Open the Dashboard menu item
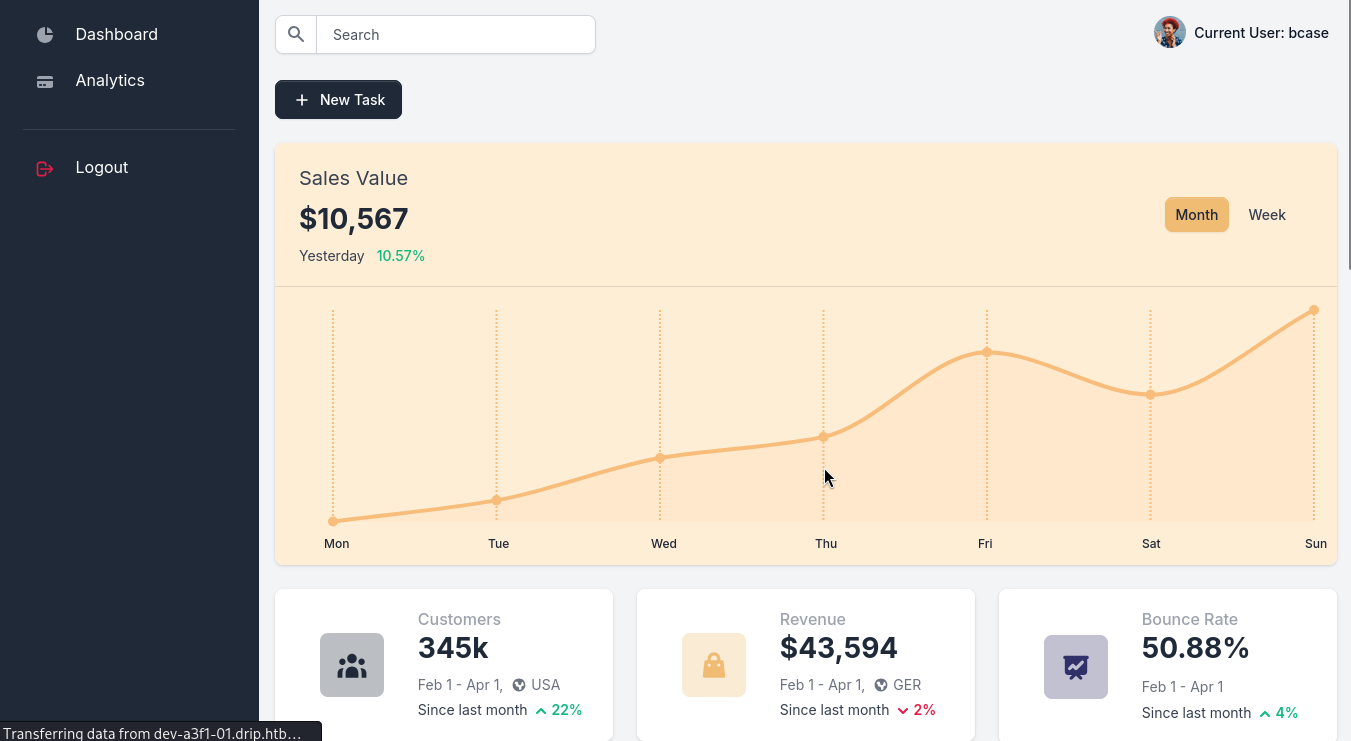Image resolution: width=1351 pixels, height=741 pixels. pos(116,35)
